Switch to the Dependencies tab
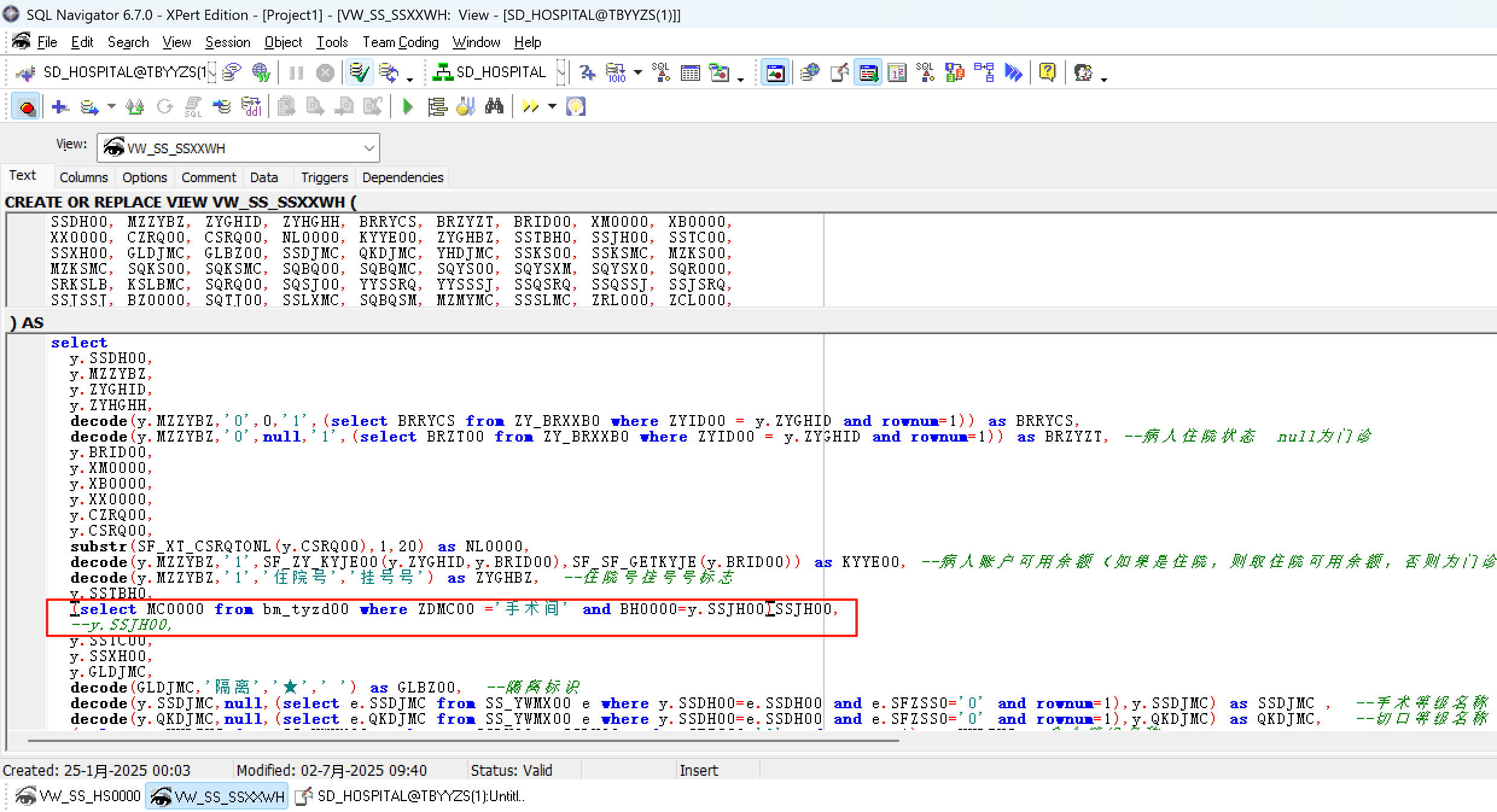Viewport: 1497px width, 812px height. (x=403, y=177)
